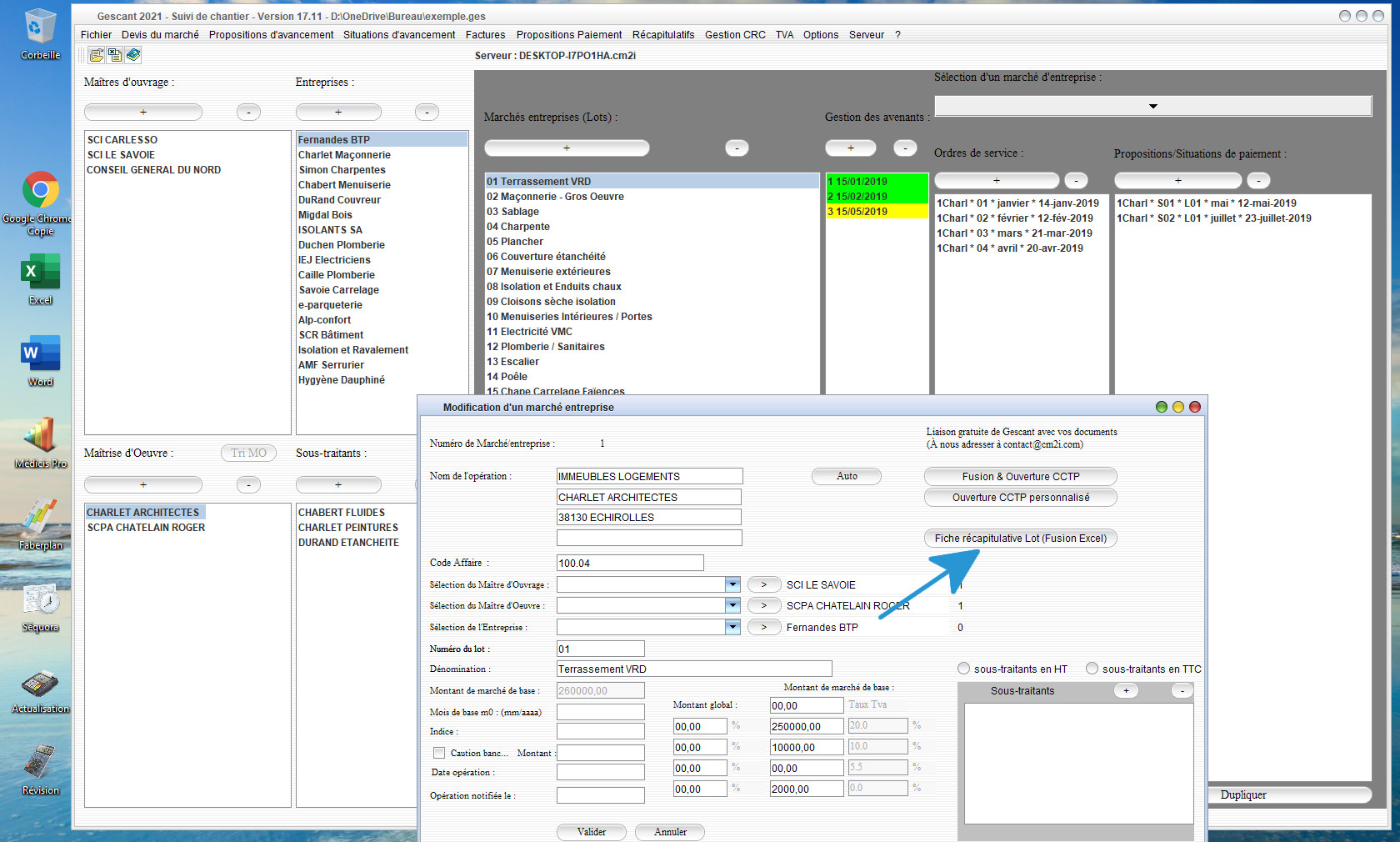Click the arrow button next to Fernandes BTP
This screenshot has width=1400, height=842.
764,627
